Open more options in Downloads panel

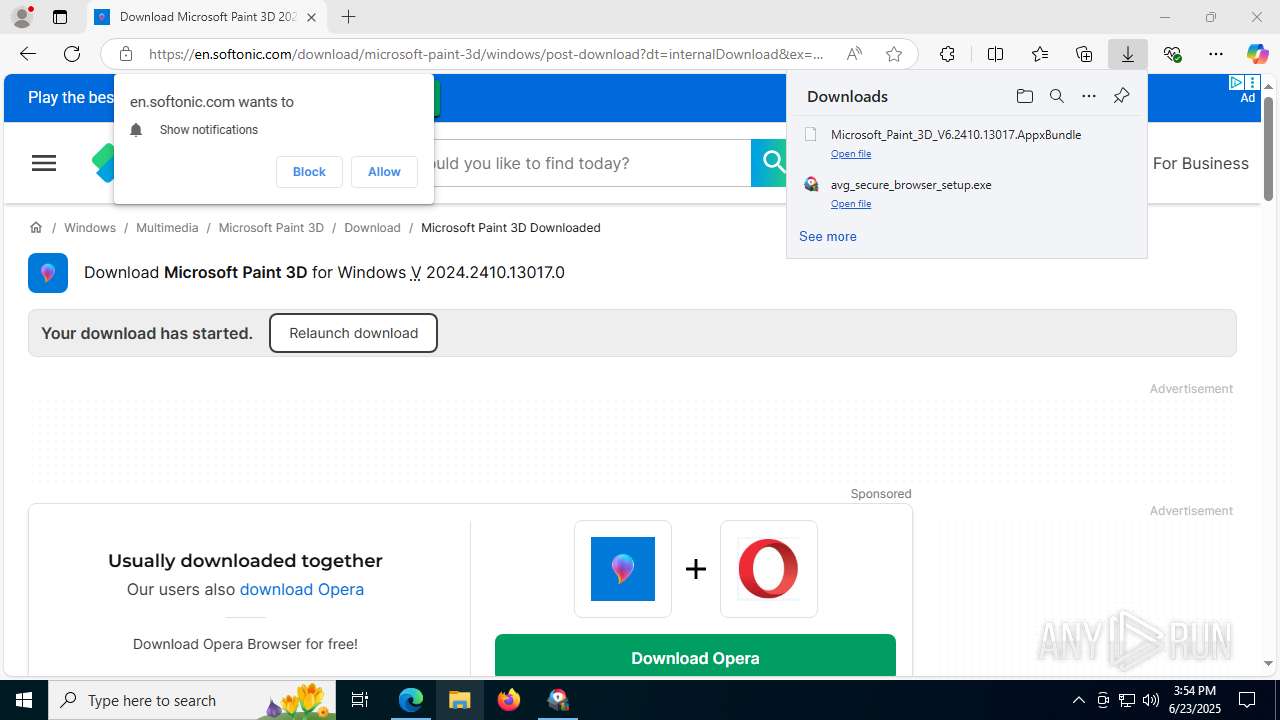[x=1089, y=96]
